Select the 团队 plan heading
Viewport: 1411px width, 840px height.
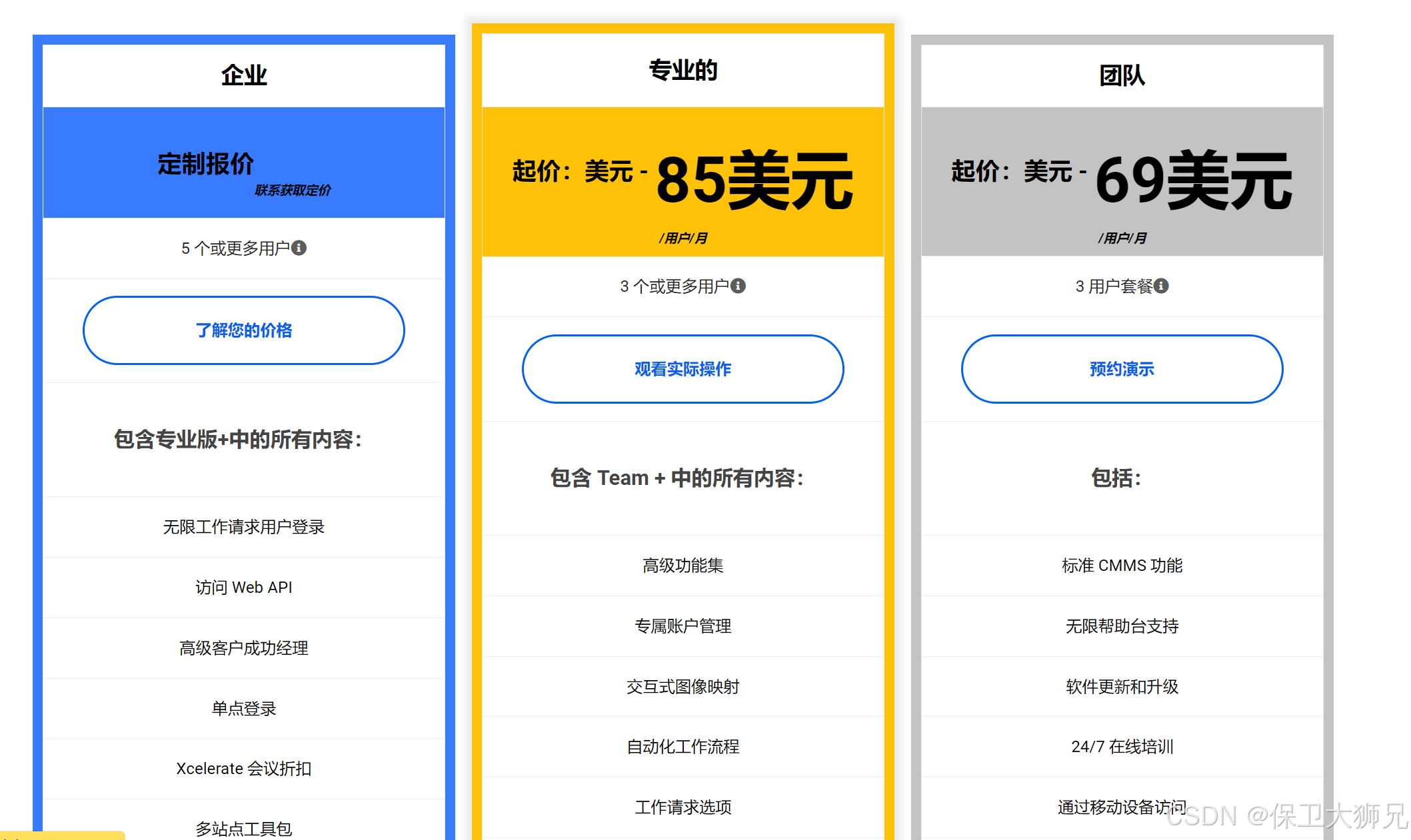coord(1122,75)
